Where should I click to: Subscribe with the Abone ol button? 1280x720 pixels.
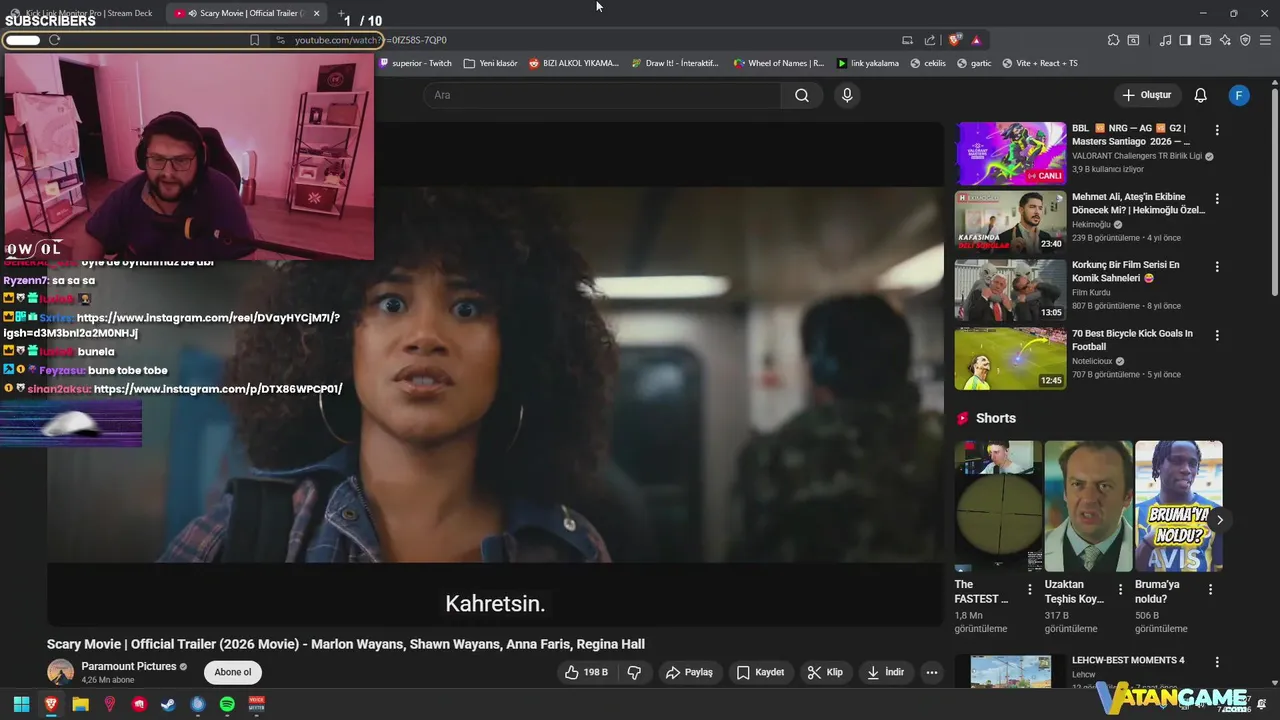[x=232, y=672]
